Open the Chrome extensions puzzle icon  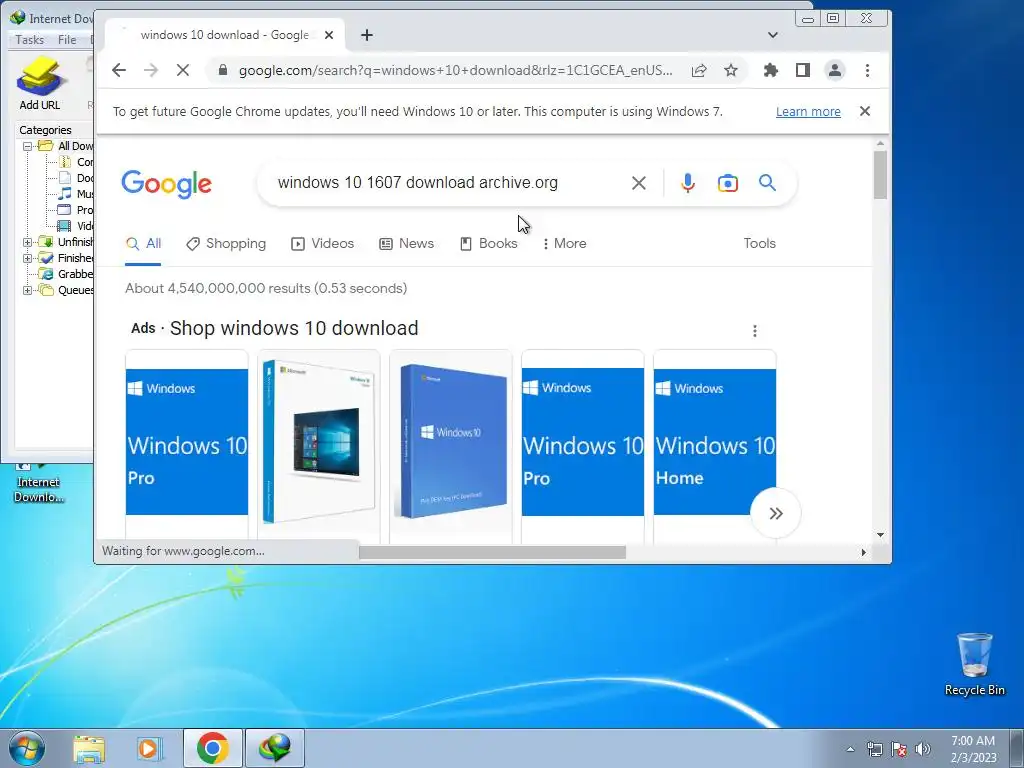tap(771, 71)
